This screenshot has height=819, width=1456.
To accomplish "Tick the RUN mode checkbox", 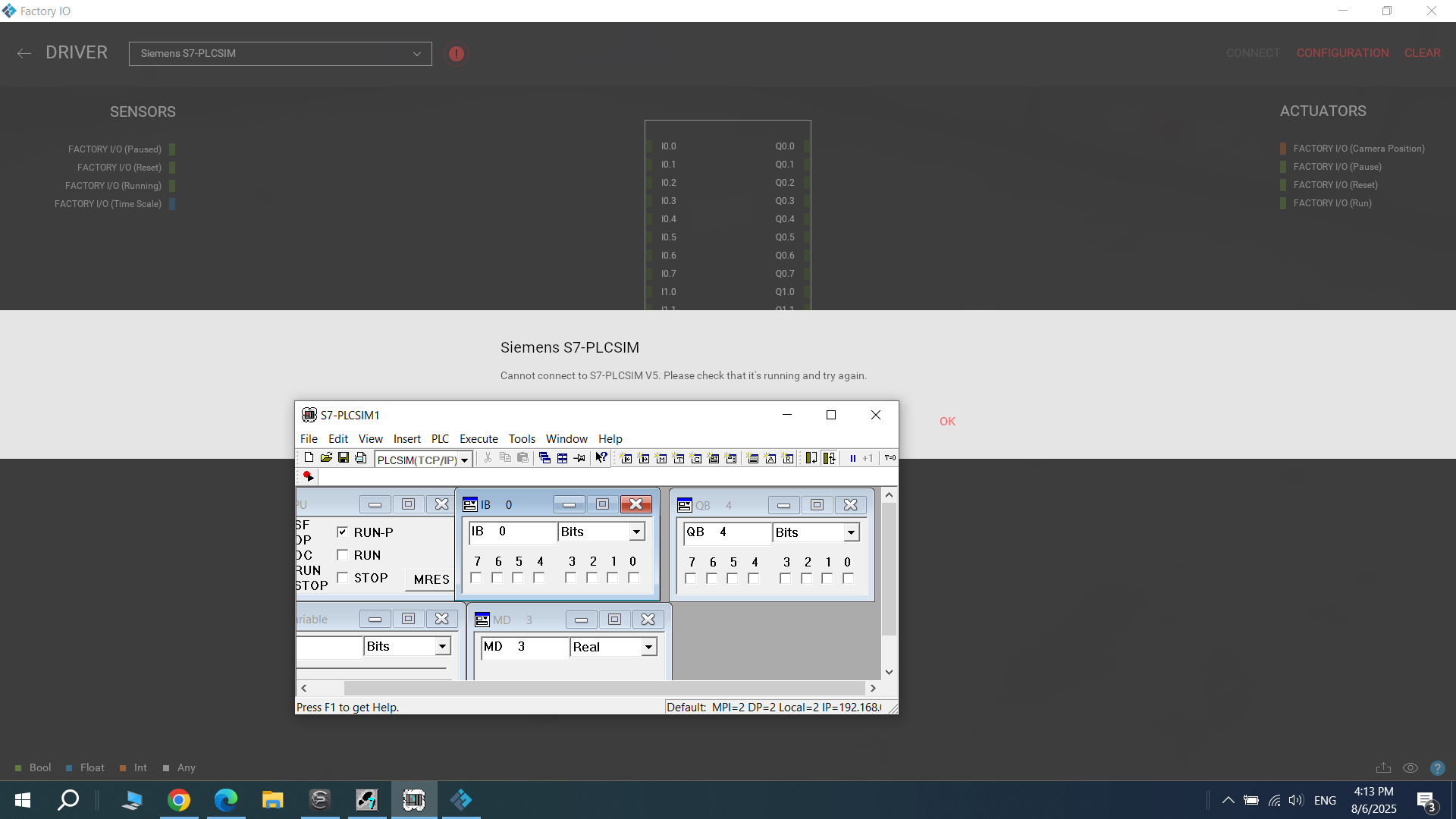I will (342, 554).
